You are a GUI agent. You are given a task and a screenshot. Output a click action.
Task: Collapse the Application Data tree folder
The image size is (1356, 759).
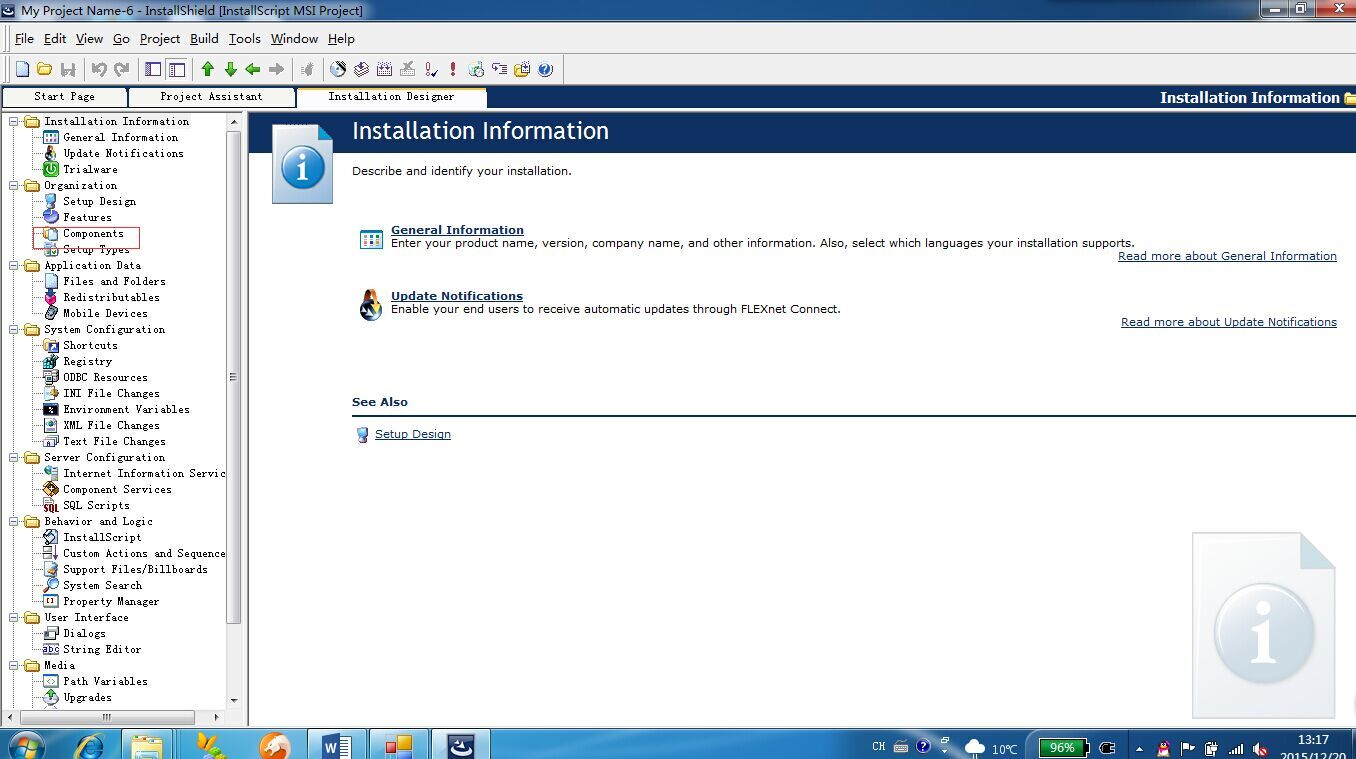[15, 266]
